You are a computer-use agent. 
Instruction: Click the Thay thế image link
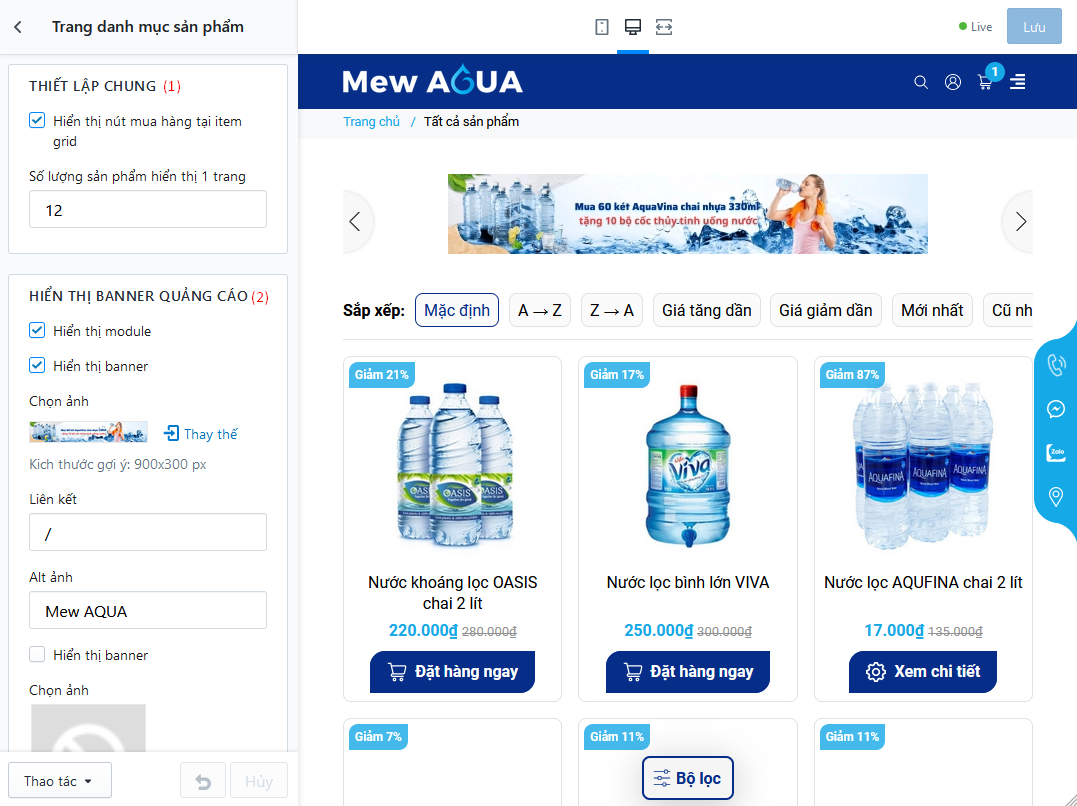pyautogui.click(x=201, y=434)
